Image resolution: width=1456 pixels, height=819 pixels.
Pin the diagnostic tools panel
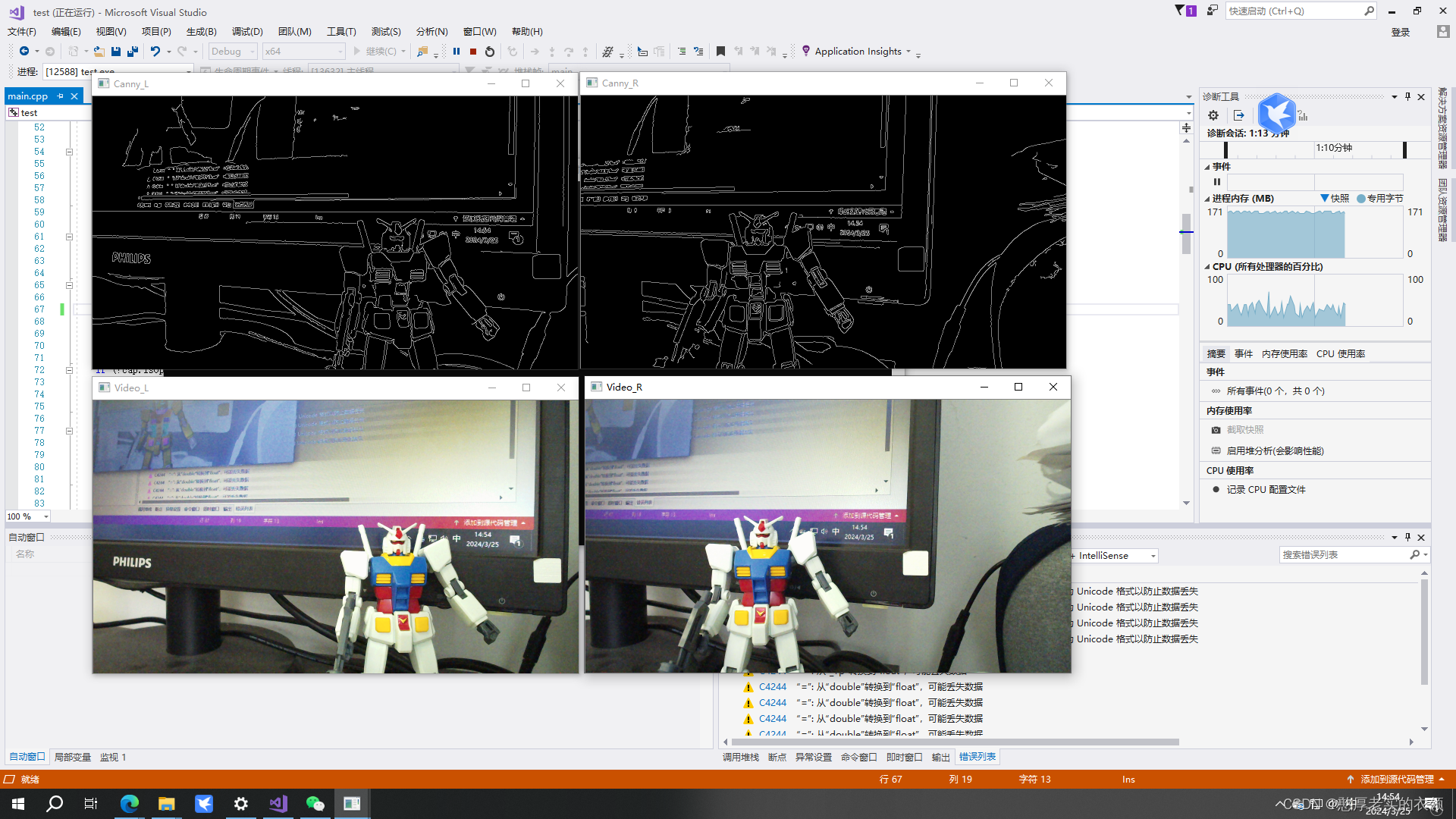[x=1407, y=96]
